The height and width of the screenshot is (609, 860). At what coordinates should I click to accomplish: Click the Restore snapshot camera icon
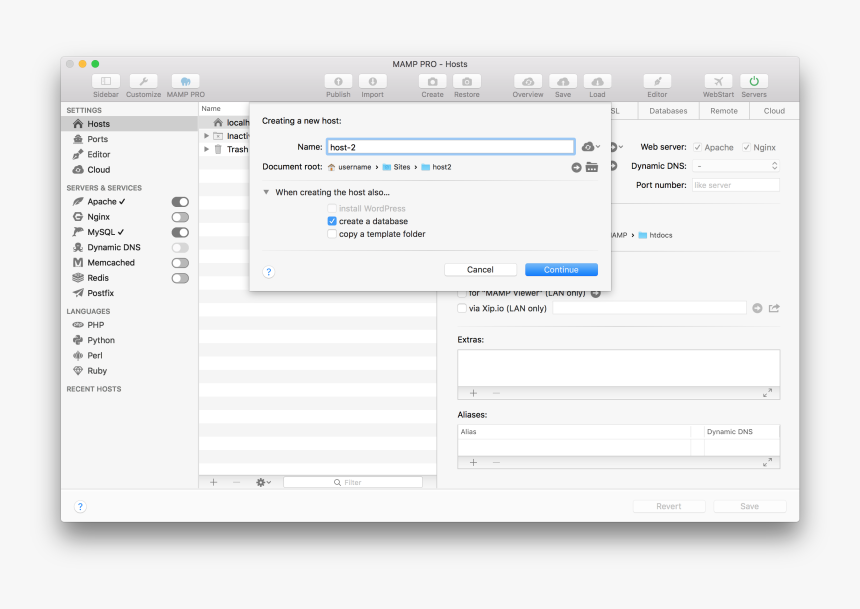pyautogui.click(x=467, y=81)
